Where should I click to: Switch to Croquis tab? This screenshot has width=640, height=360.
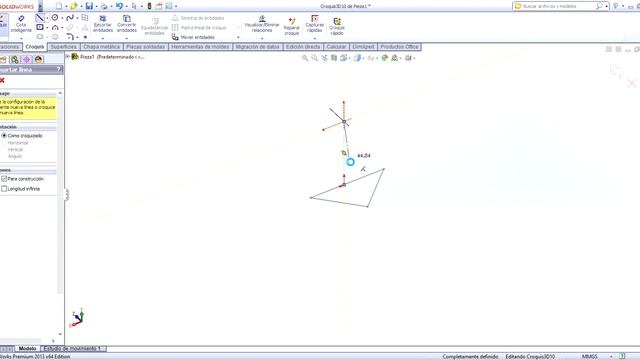34,47
